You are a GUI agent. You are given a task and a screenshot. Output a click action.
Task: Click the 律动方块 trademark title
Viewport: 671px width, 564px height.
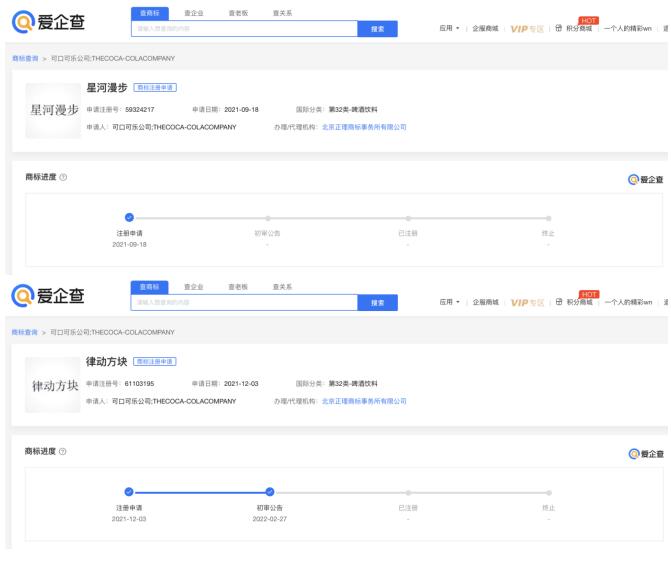point(107,362)
